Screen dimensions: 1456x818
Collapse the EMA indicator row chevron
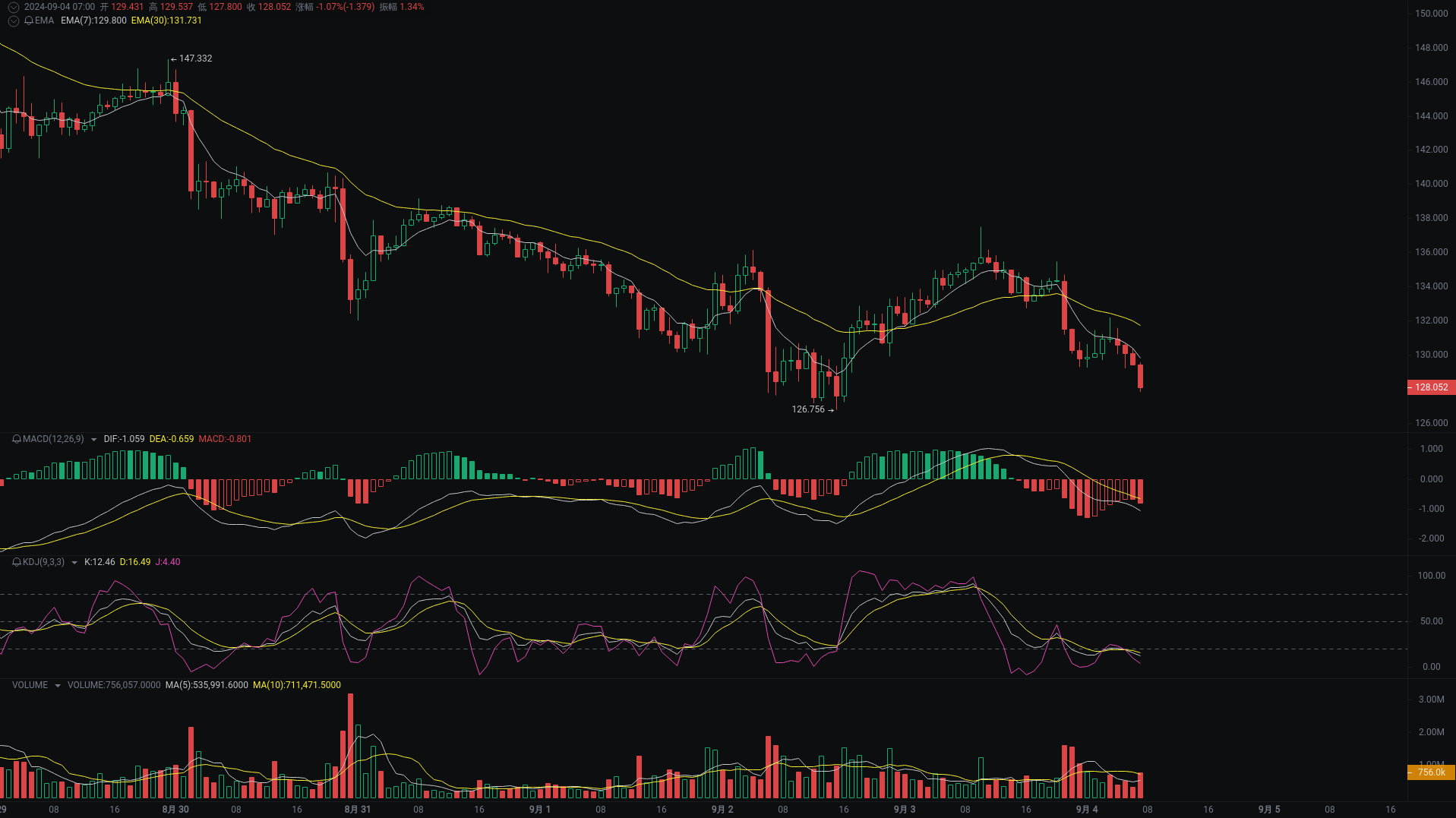(12, 21)
